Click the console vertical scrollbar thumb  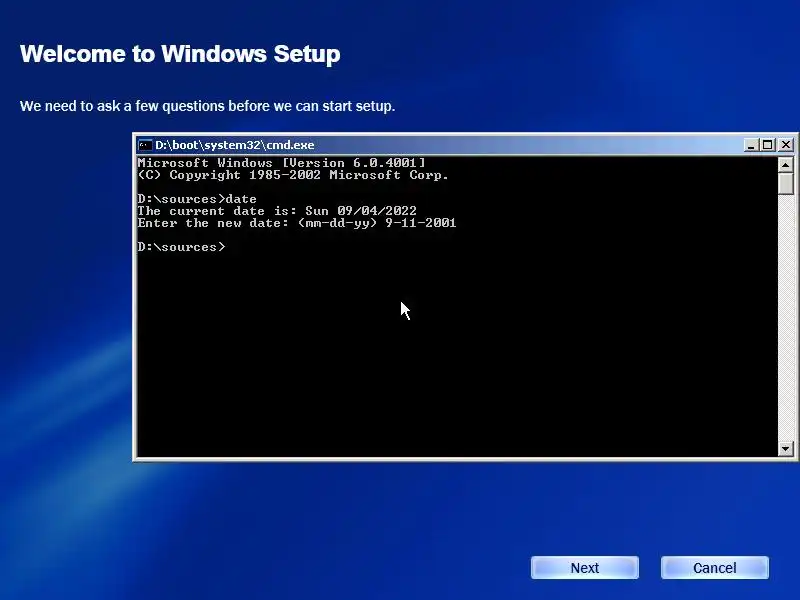click(786, 184)
